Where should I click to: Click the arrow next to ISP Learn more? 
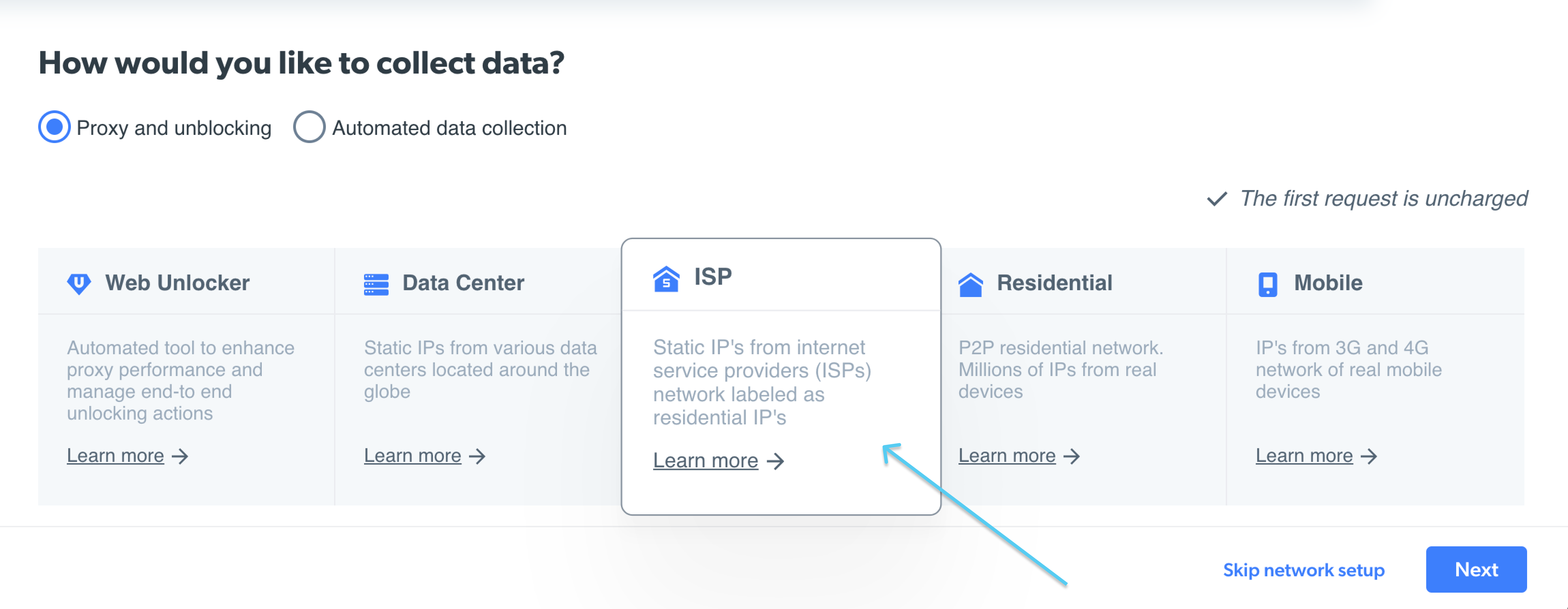pos(775,461)
